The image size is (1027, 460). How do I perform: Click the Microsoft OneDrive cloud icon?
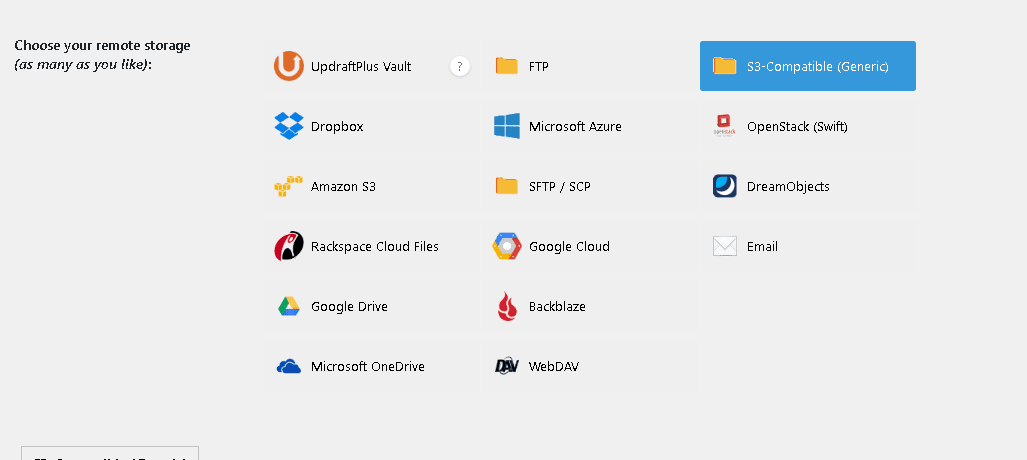(x=289, y=366)
